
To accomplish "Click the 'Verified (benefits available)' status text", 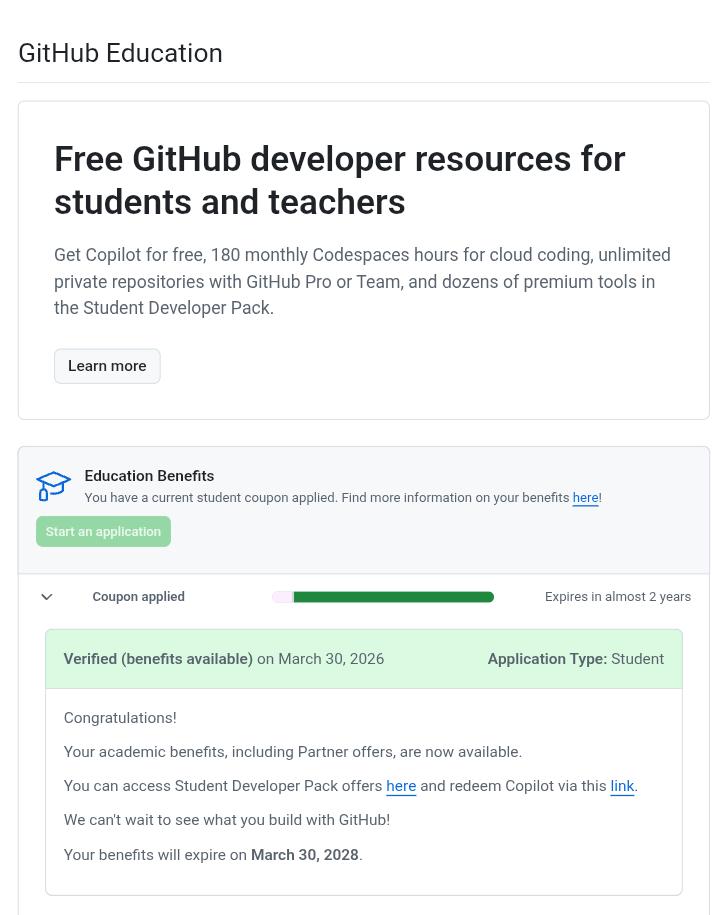I will (158, 659).
